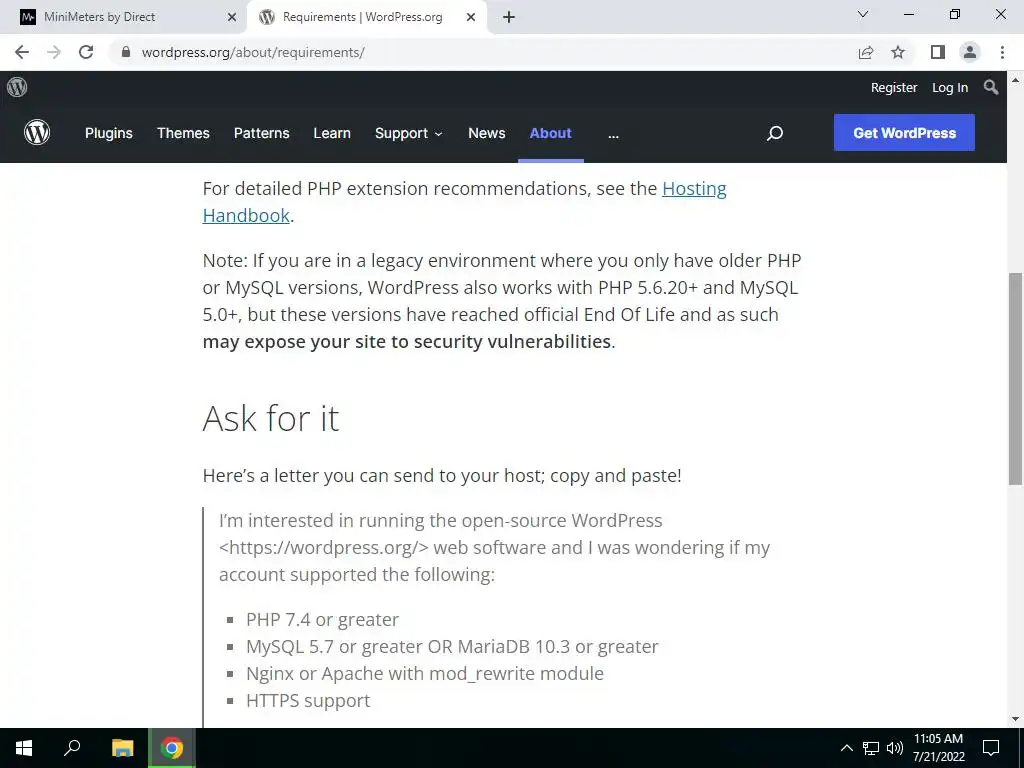This screenshot has height=768, width=1024.
Task: Click the padlock site info icon
Action: 126,52
